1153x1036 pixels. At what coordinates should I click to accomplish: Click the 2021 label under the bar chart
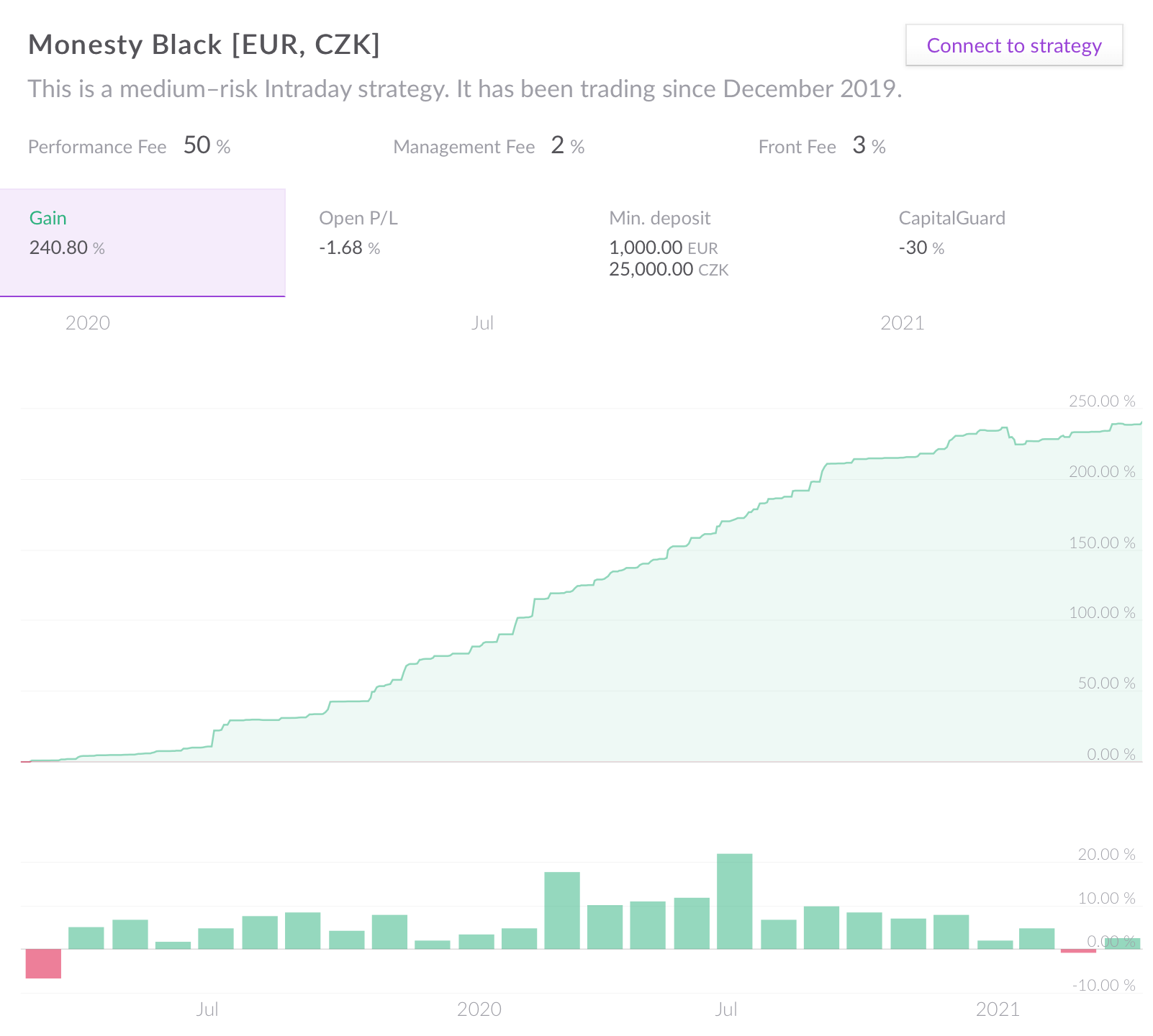(x=998, y=1009)
